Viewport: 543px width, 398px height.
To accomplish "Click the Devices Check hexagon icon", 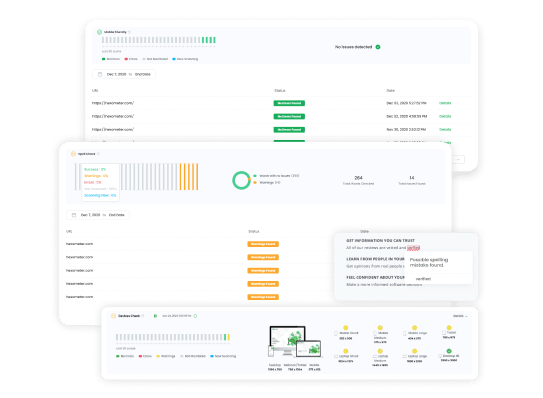I will (113, 316).
